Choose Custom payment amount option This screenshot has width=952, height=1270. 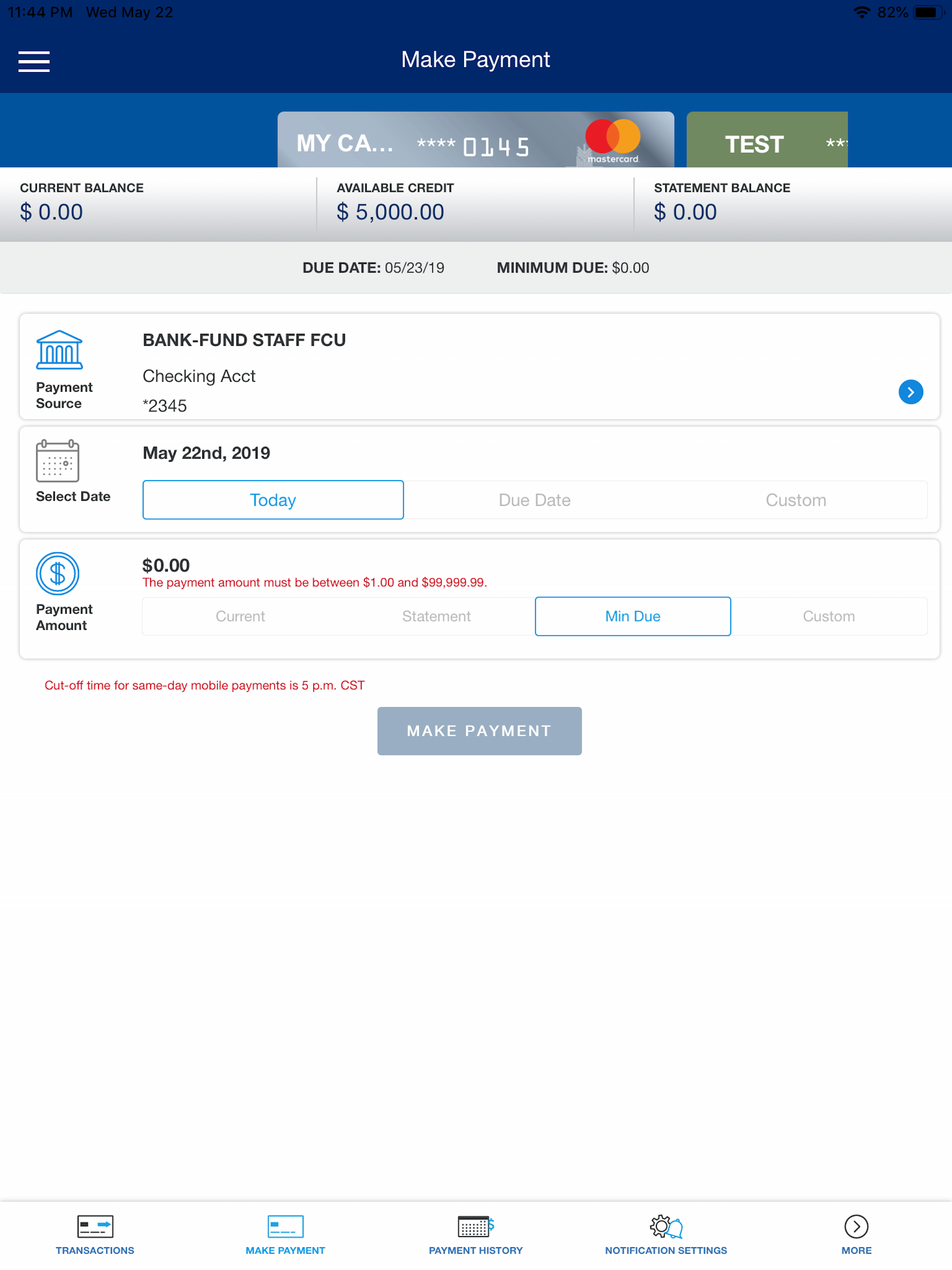tap(828, 616)
